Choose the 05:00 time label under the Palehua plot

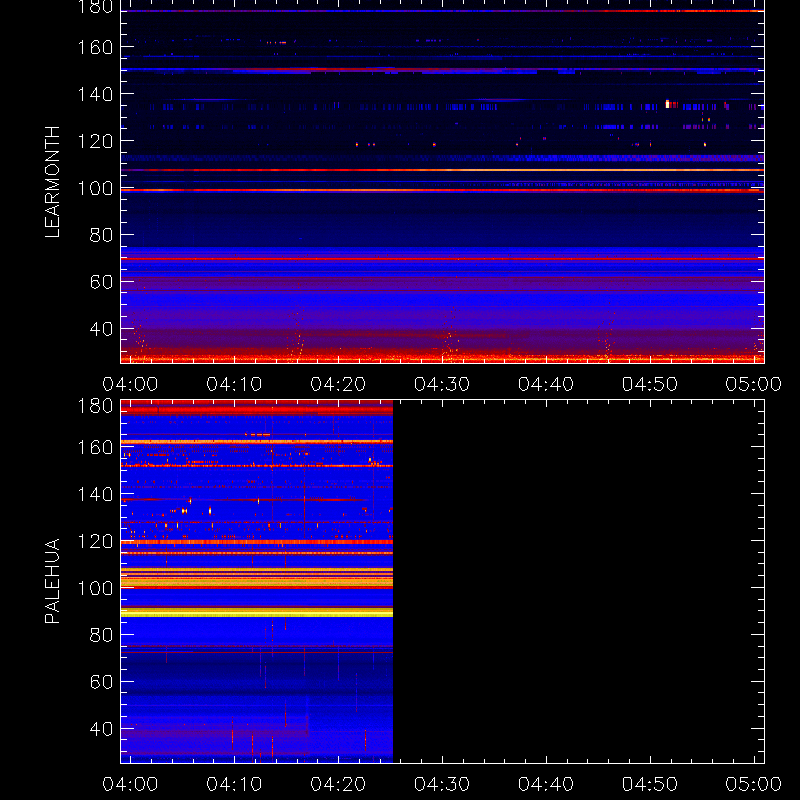point(754,784)
